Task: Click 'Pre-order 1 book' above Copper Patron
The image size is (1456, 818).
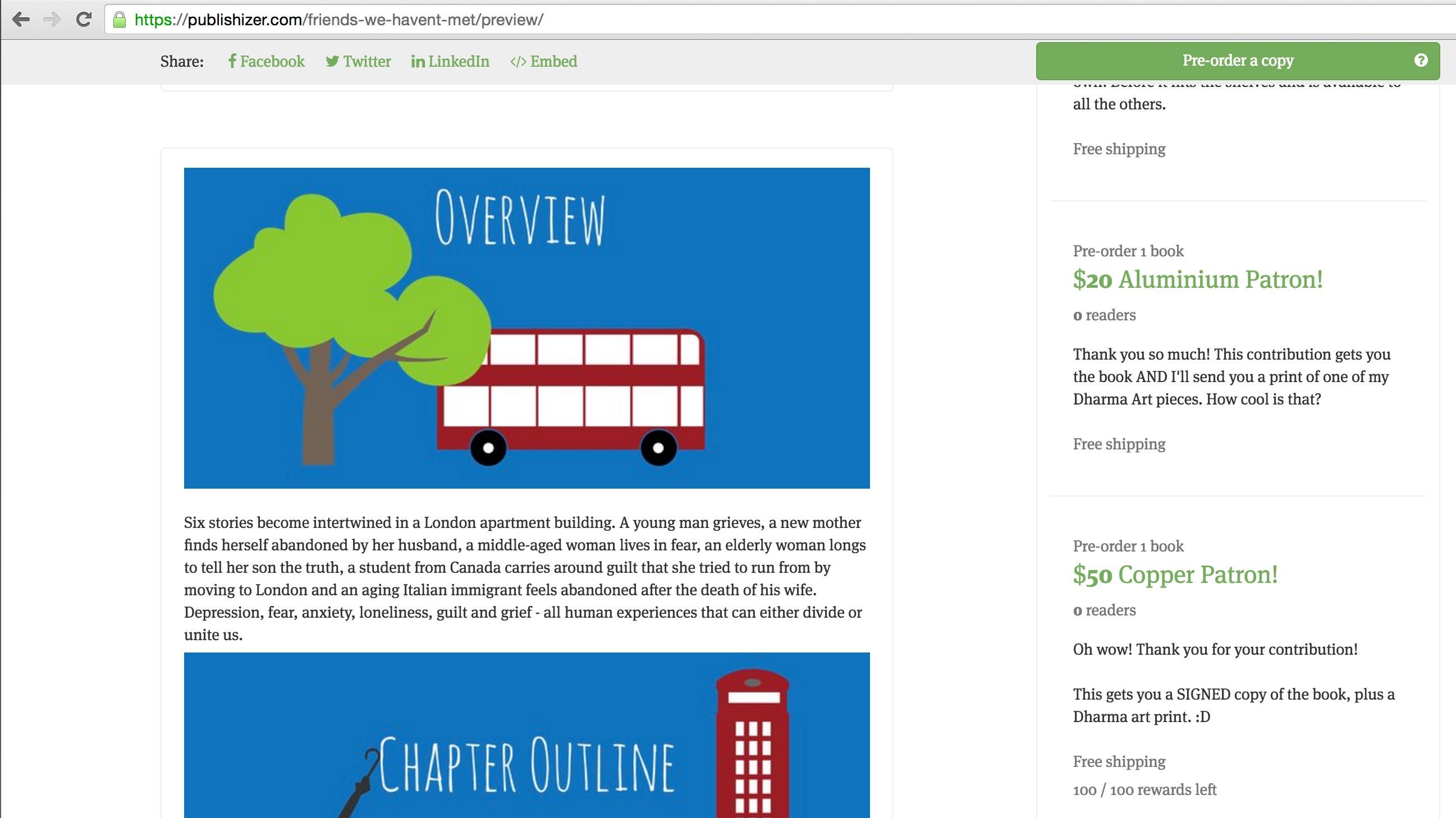Action: click(1128, 546)
